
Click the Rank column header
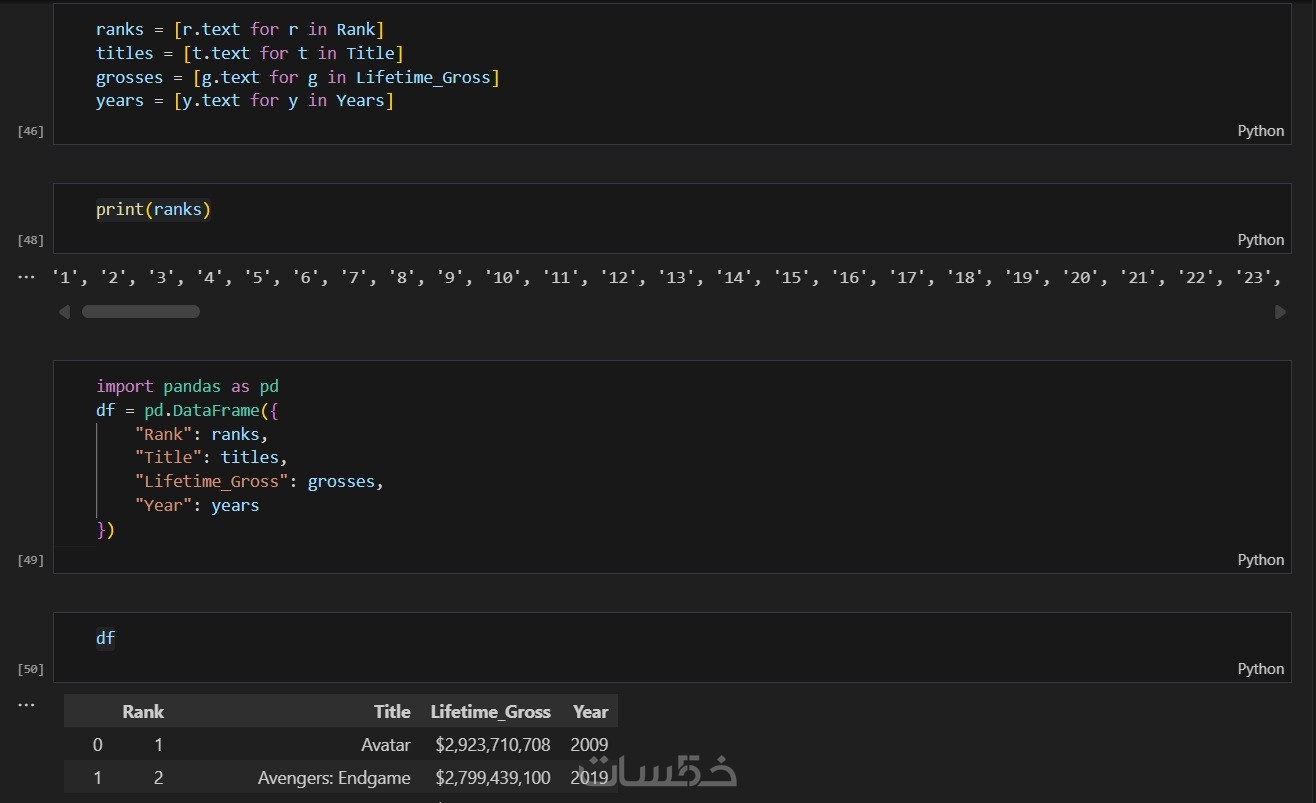(143, 712)
